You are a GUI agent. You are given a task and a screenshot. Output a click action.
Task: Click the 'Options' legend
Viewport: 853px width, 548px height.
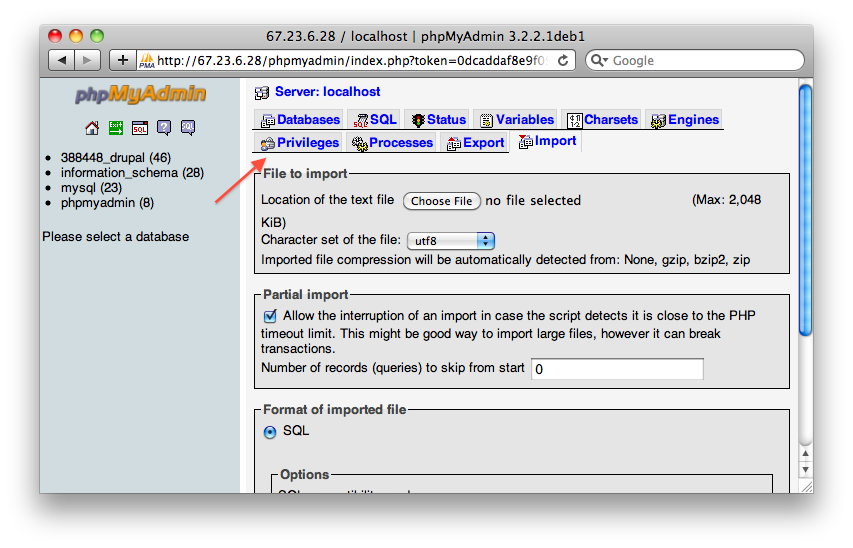(x=305, y=474)
